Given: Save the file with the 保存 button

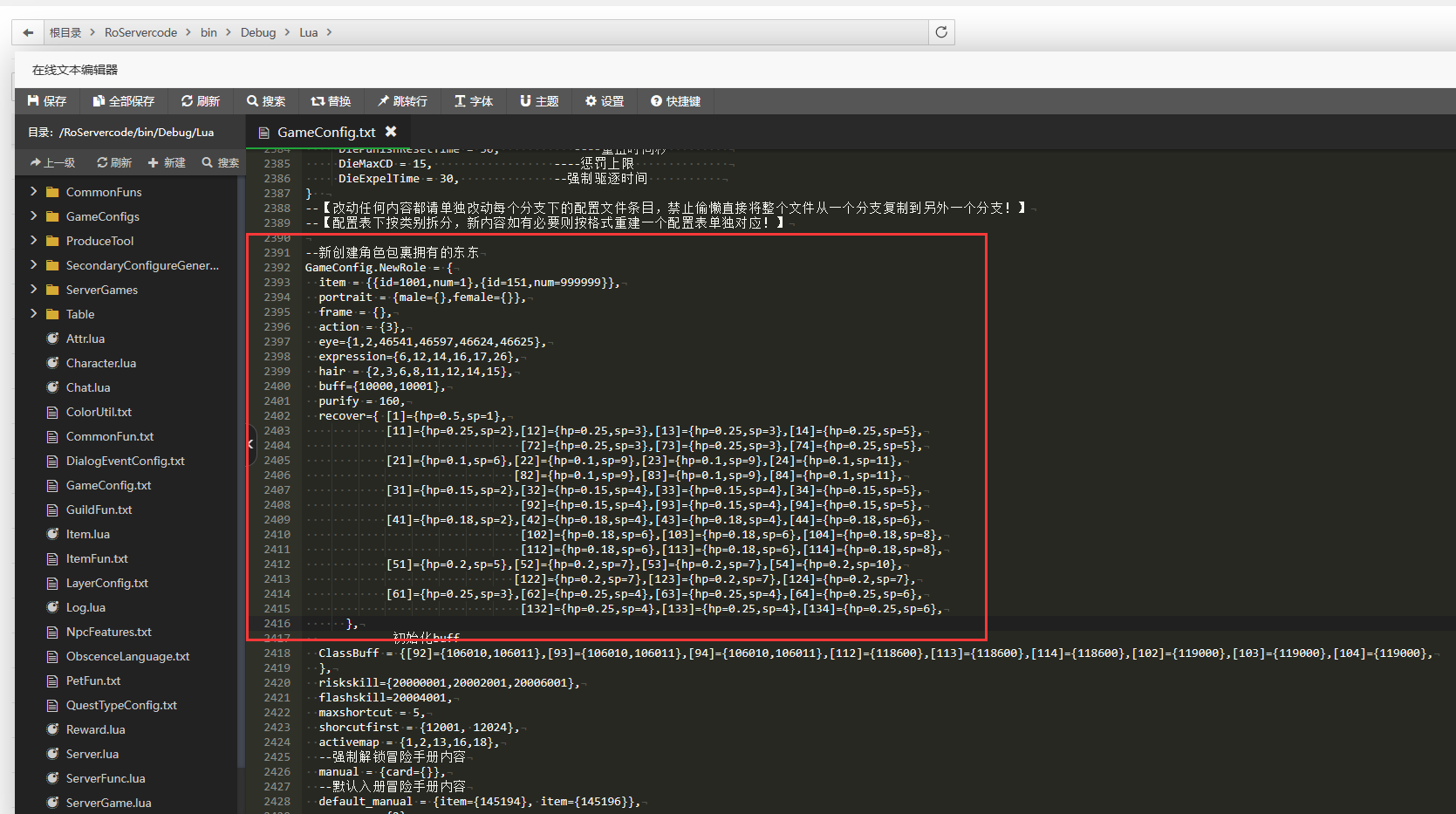Looking at the screenshot, I should tap(47, 101).
